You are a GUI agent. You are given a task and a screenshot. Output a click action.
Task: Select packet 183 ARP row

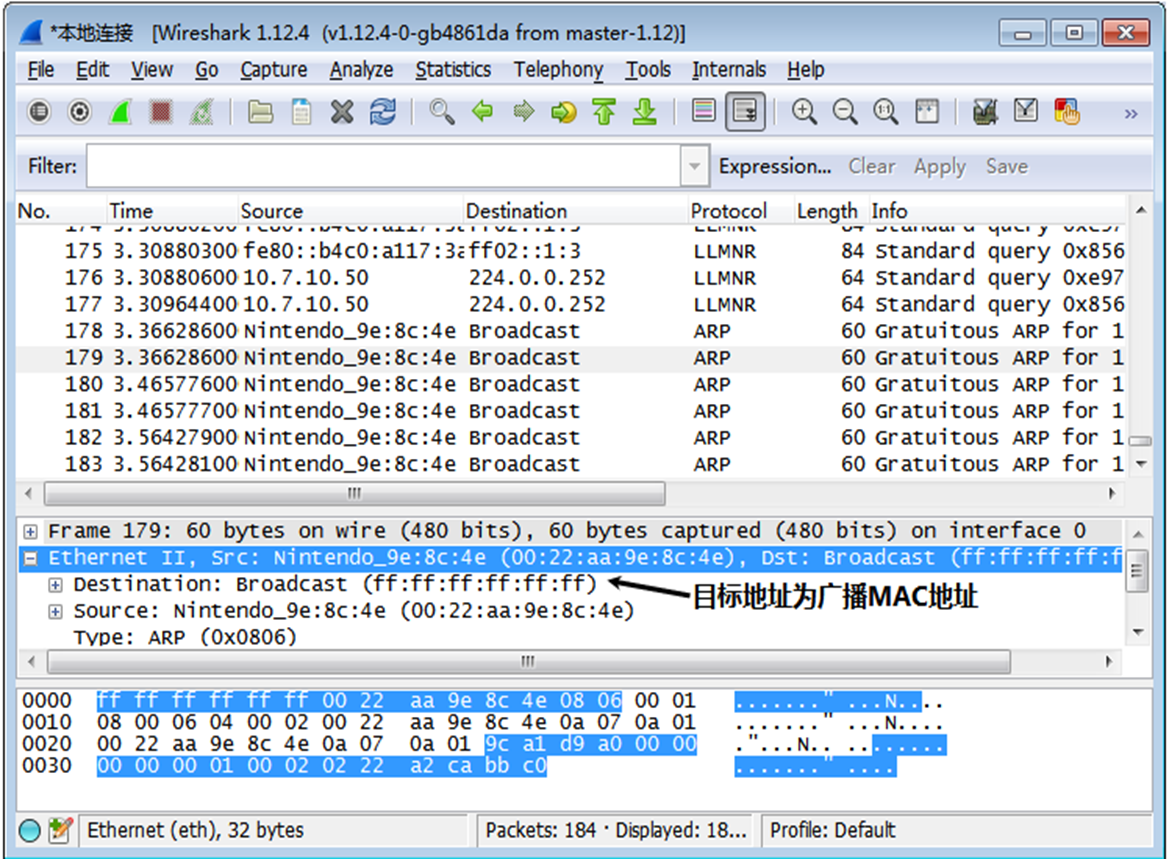coord(570,465)
